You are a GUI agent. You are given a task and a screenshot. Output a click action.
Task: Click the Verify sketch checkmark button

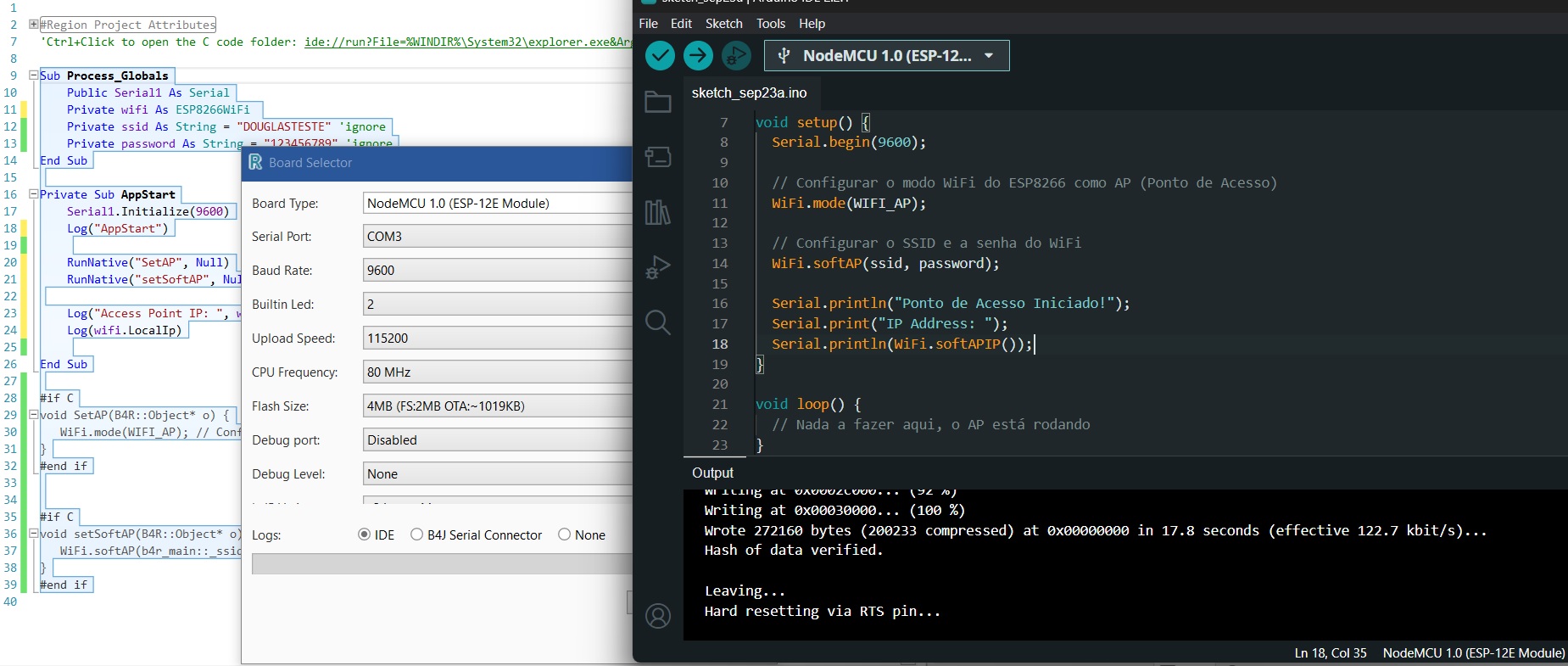tap(660, 56)
